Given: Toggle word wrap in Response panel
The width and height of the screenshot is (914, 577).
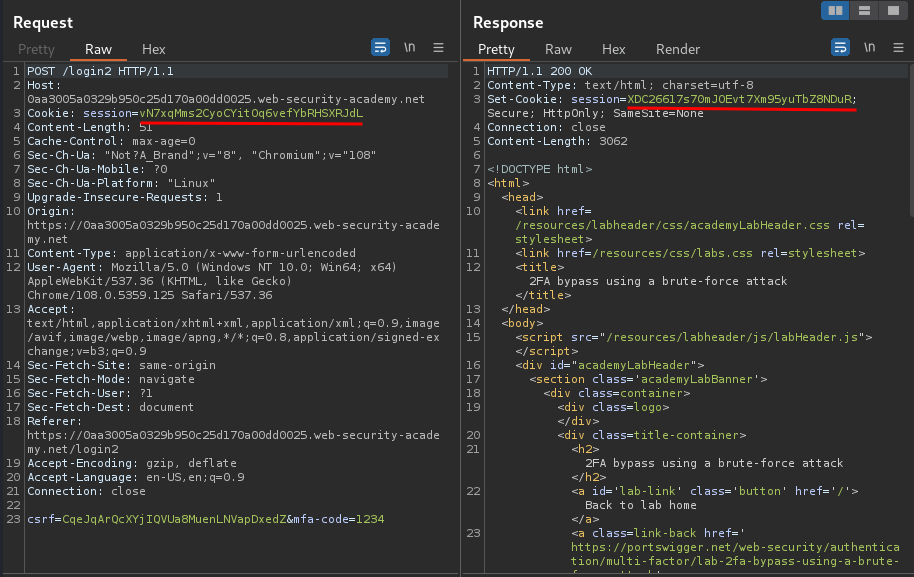Looking at the screenshot, I should (x=840, y=47).
